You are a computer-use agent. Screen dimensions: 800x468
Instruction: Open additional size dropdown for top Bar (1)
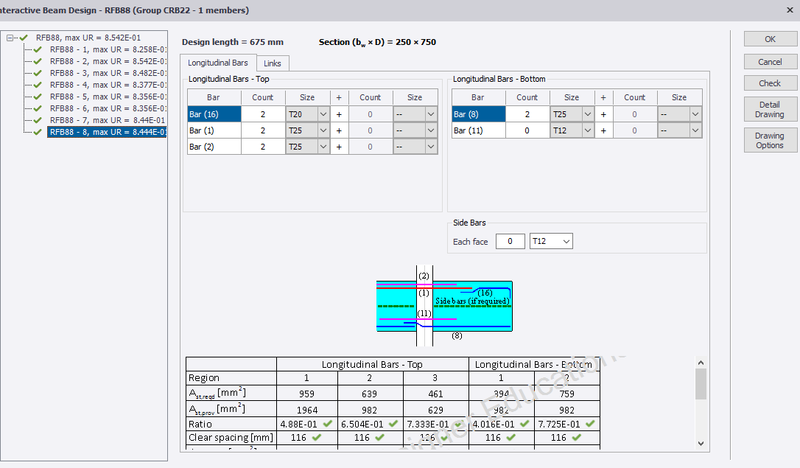pyautogui.click(x=431, y=131)
